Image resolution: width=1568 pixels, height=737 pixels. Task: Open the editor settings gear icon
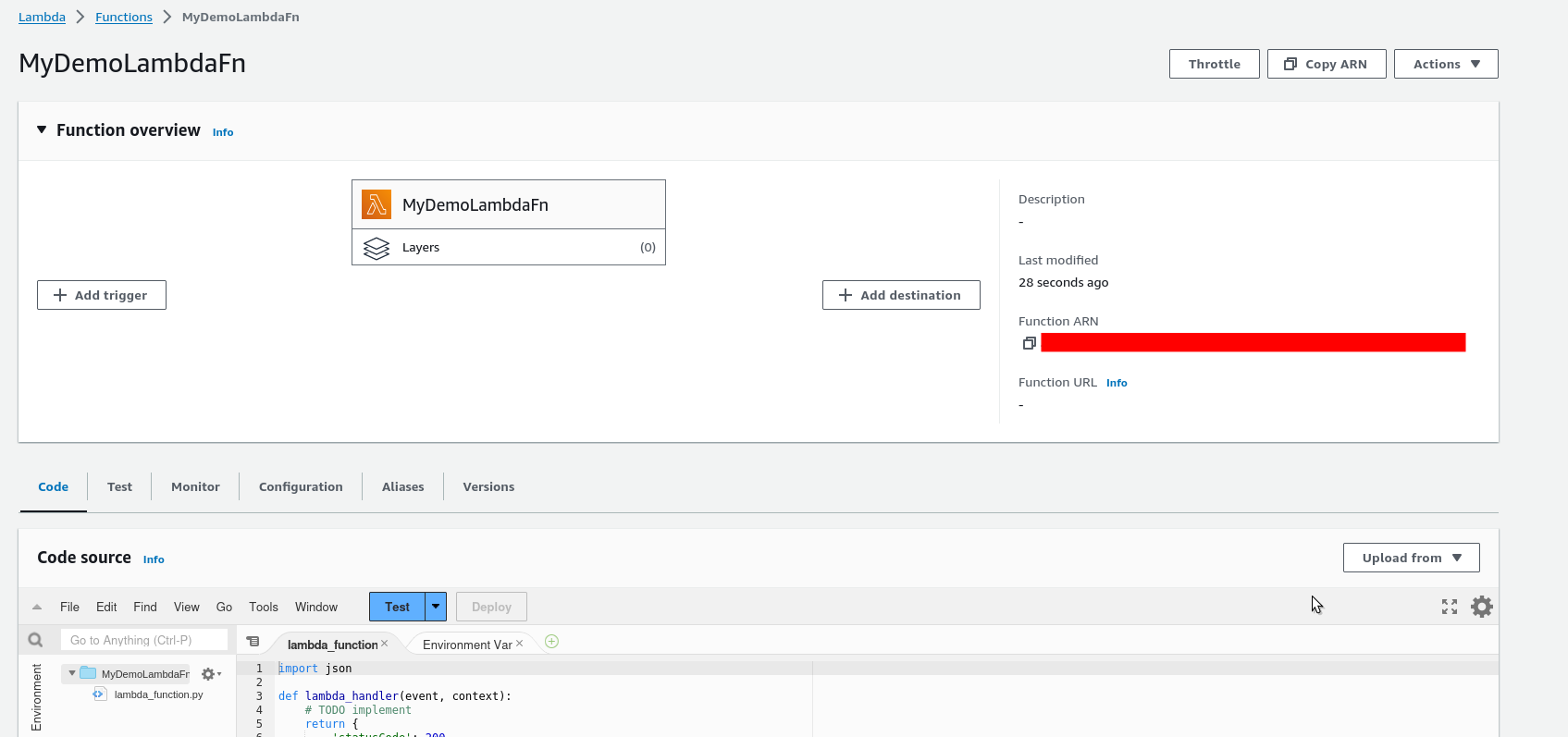[x=1482, y=607]
